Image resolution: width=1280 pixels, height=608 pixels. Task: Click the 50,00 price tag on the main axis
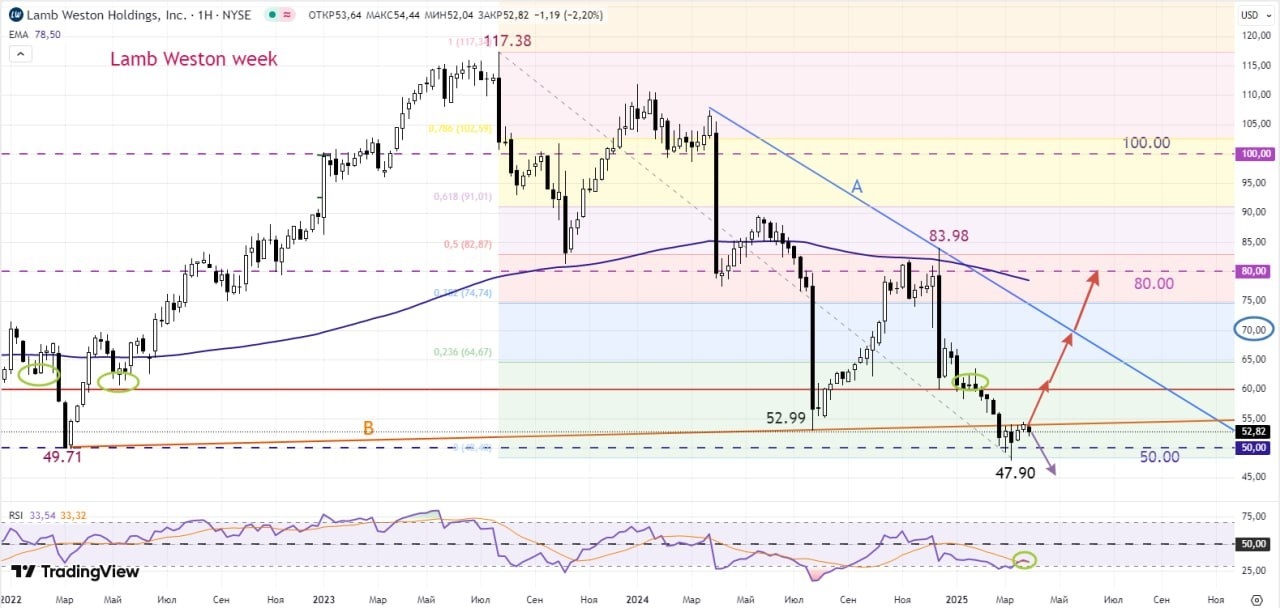[x=1255, y=448]
